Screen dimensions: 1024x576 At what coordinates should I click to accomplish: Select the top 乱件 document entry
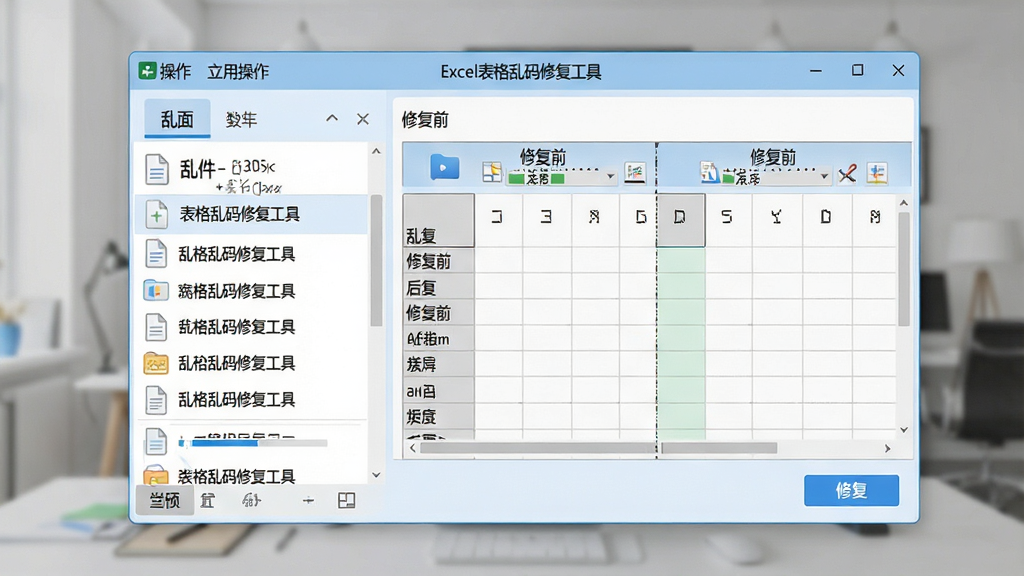click(x=251, y=170)
